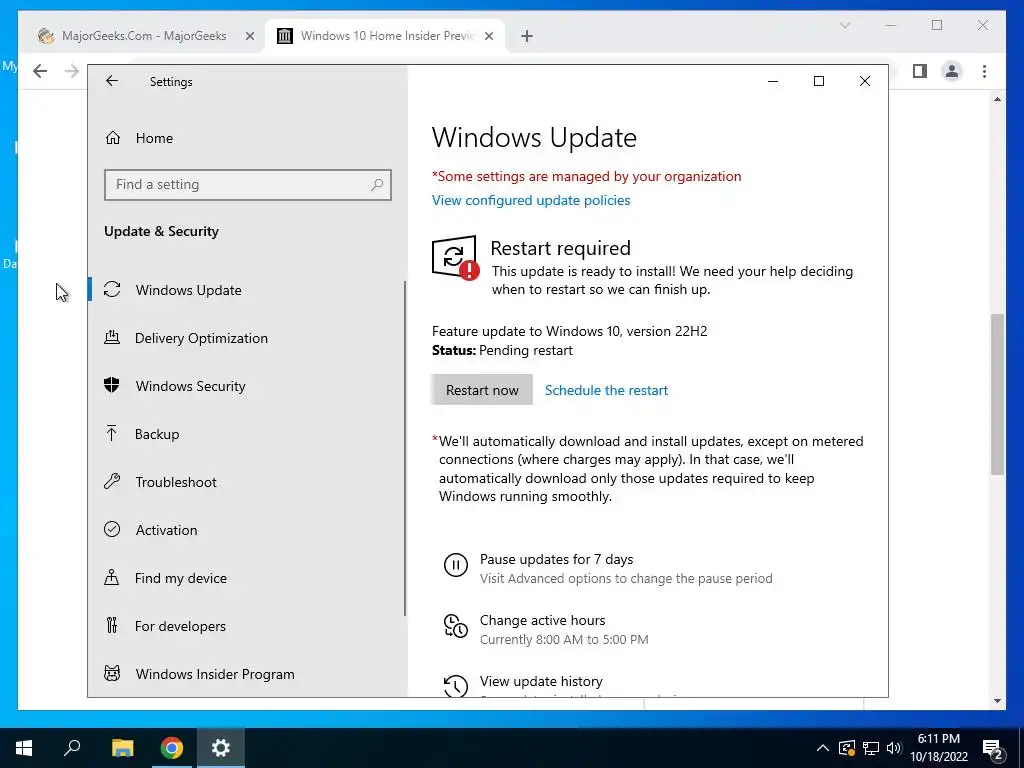Screen dimensions: 1024x768
Task: Open Chrome from the taskbar
Action: (x=171, y=748)
